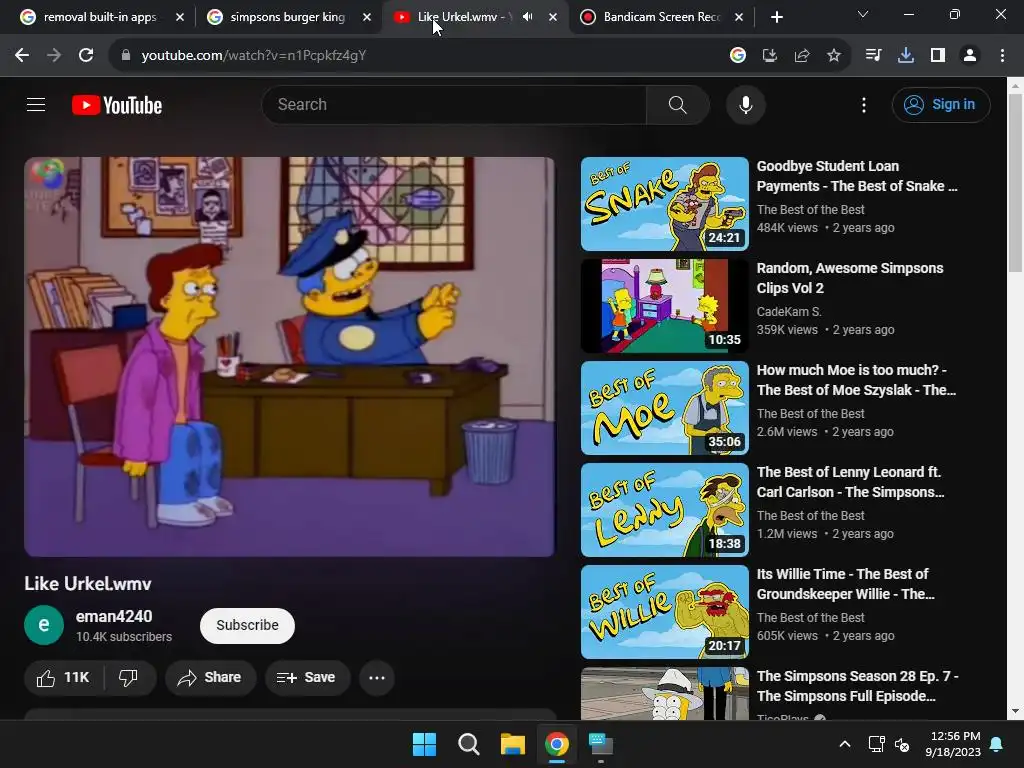1024x768 pixels.
Task: Open the Chrome profile avatar icon
Action: [x=970, y=56]
